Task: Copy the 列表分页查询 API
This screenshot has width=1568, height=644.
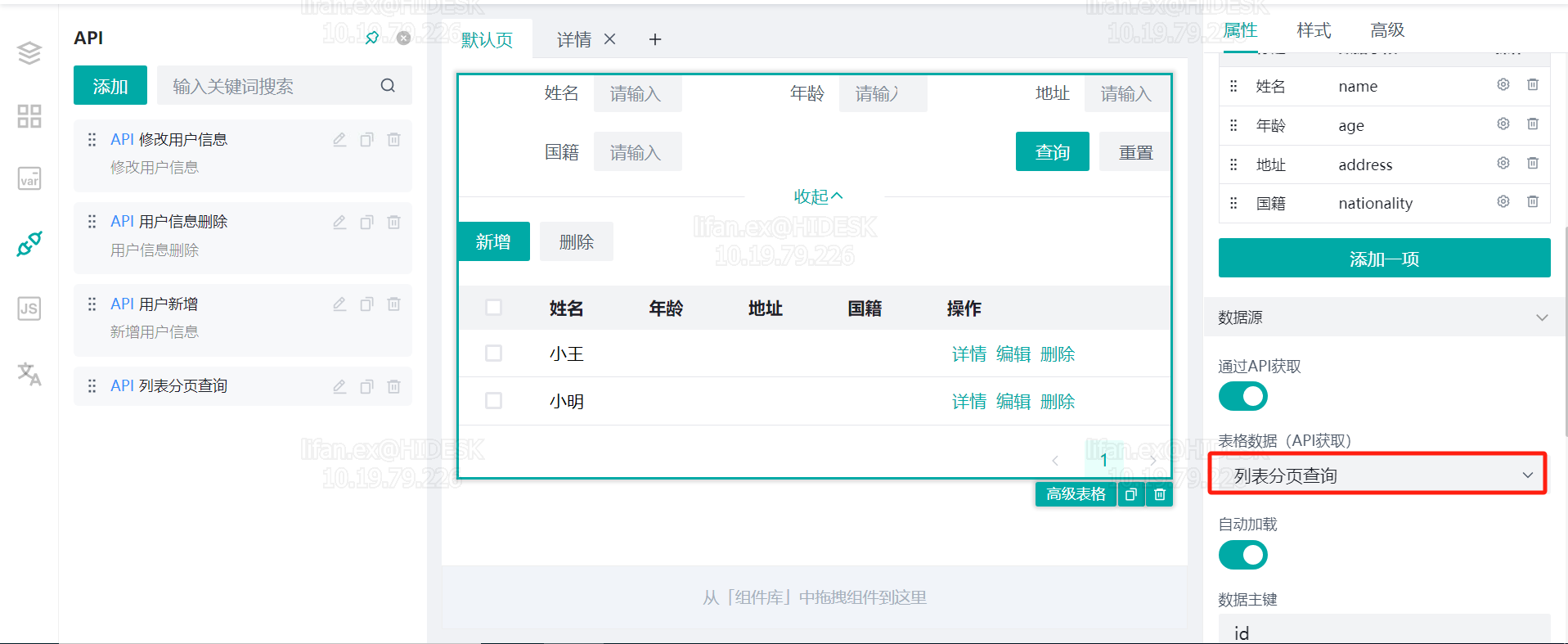Action: 366,386
